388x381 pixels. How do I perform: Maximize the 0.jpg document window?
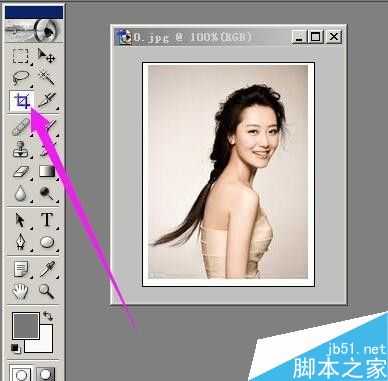point(315,37)
